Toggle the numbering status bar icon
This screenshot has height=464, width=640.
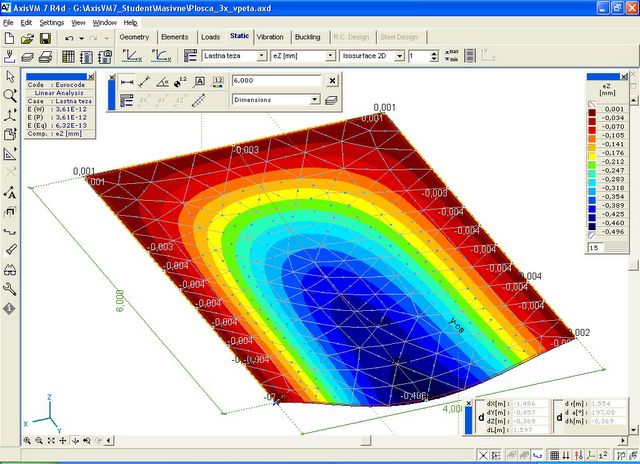(x=603, y=455)
